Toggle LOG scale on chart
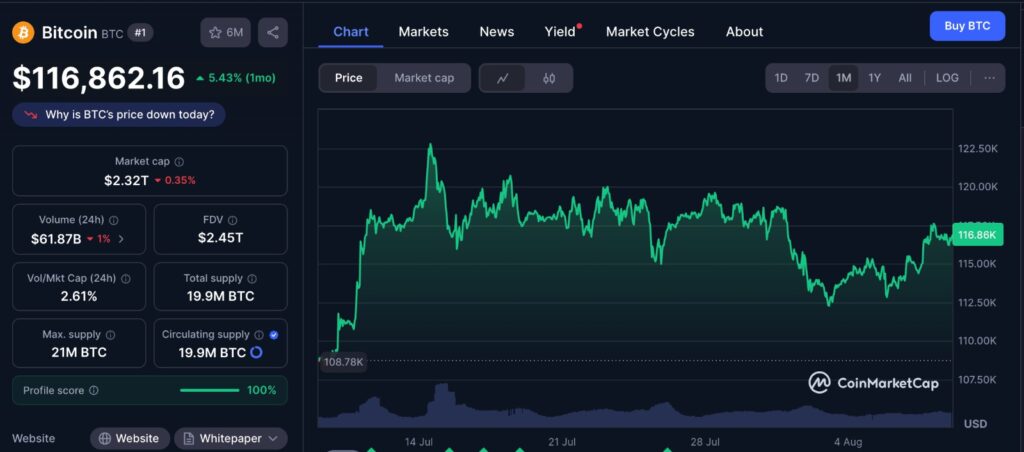This screenshot has width=1024, height=452. [947, 78]
